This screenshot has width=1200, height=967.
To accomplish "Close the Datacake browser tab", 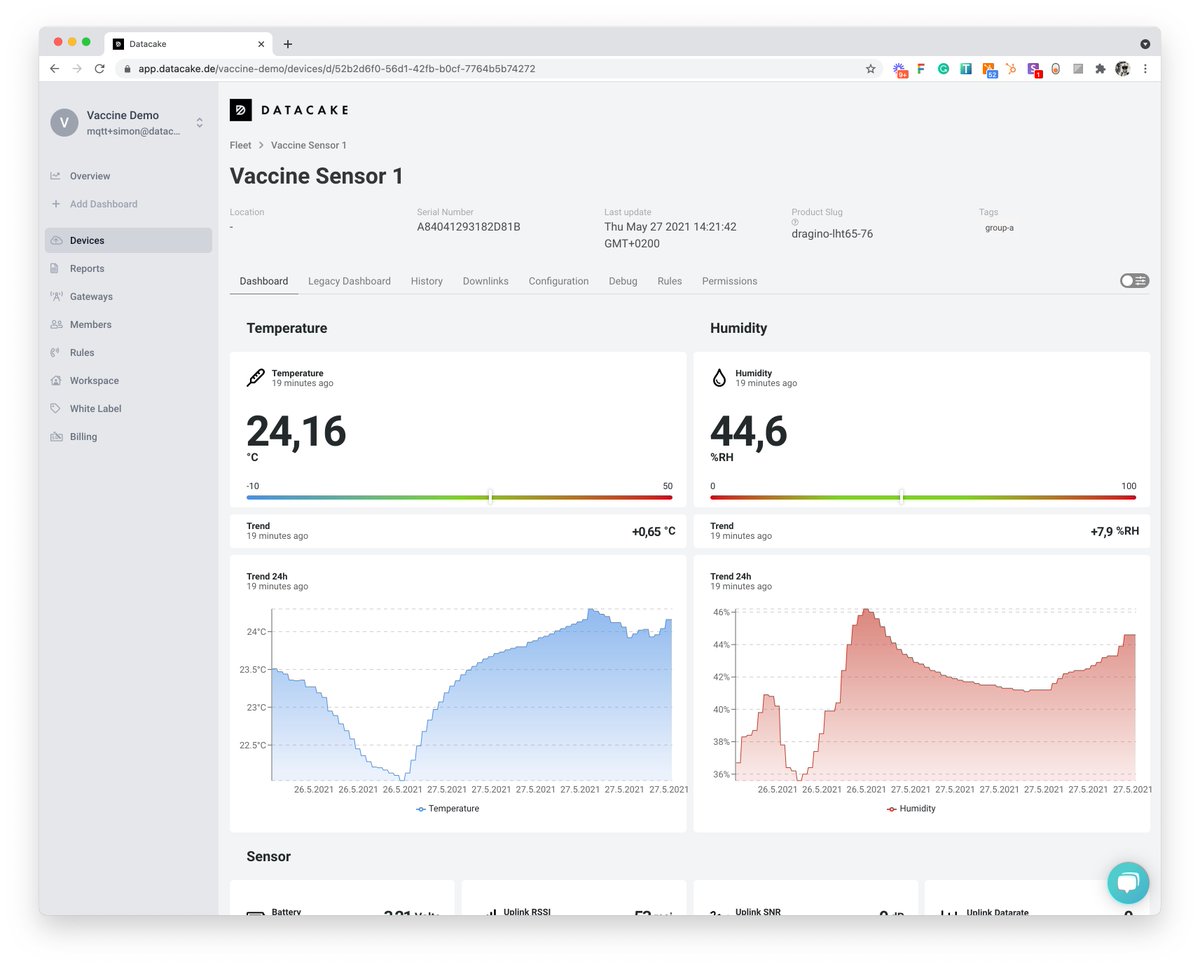I will (262, 44).
